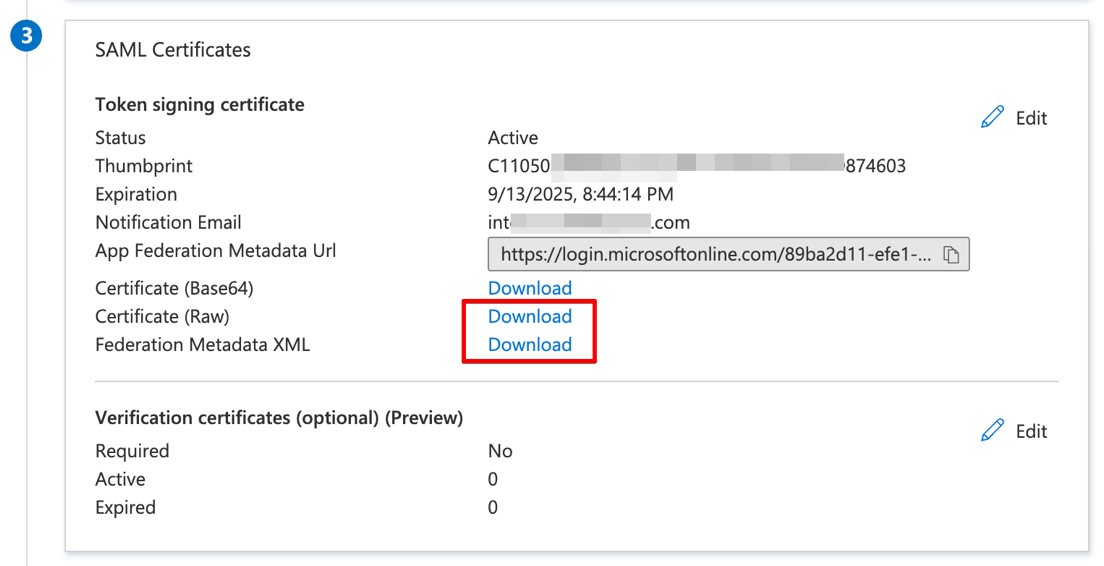Click the App Federation Metadata Url label
The image size is (1104, 566).
(x=215, y=251)
